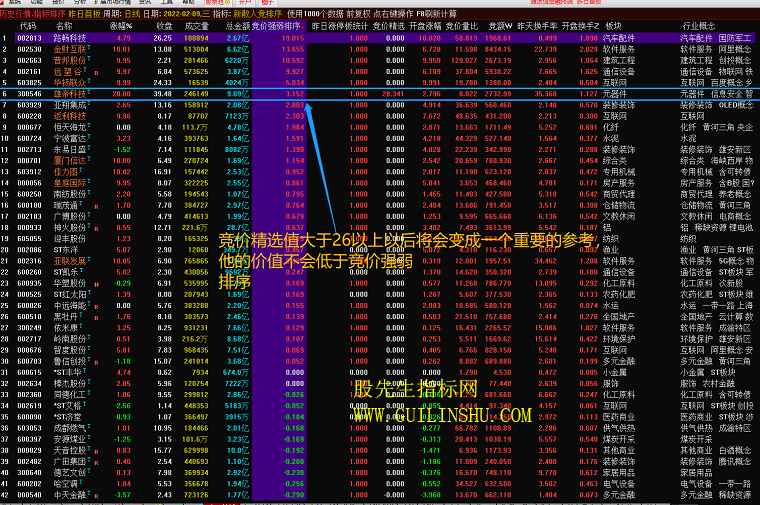Select stock ST红太阳
760x505 pixels.
69,294
